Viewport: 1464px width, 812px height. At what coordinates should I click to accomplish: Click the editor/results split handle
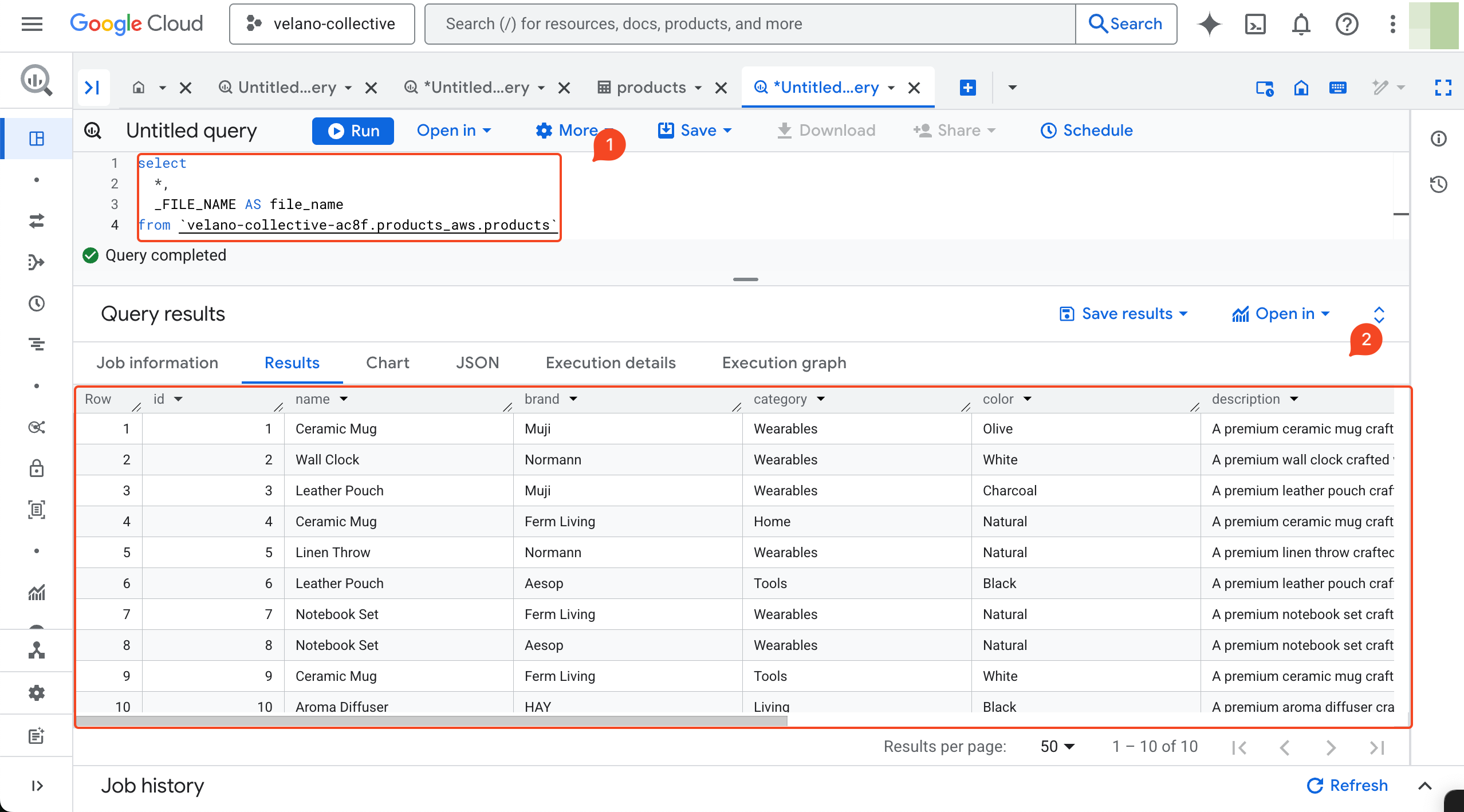746,279
